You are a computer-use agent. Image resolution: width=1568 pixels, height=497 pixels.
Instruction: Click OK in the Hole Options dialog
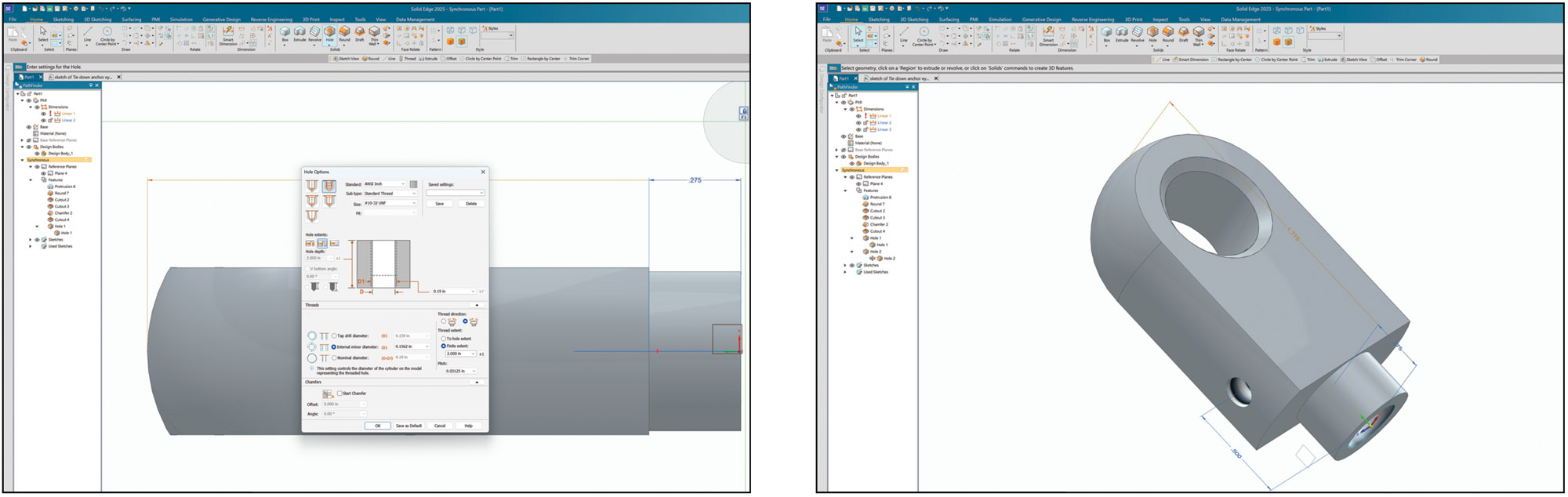(x=377, y=426)
